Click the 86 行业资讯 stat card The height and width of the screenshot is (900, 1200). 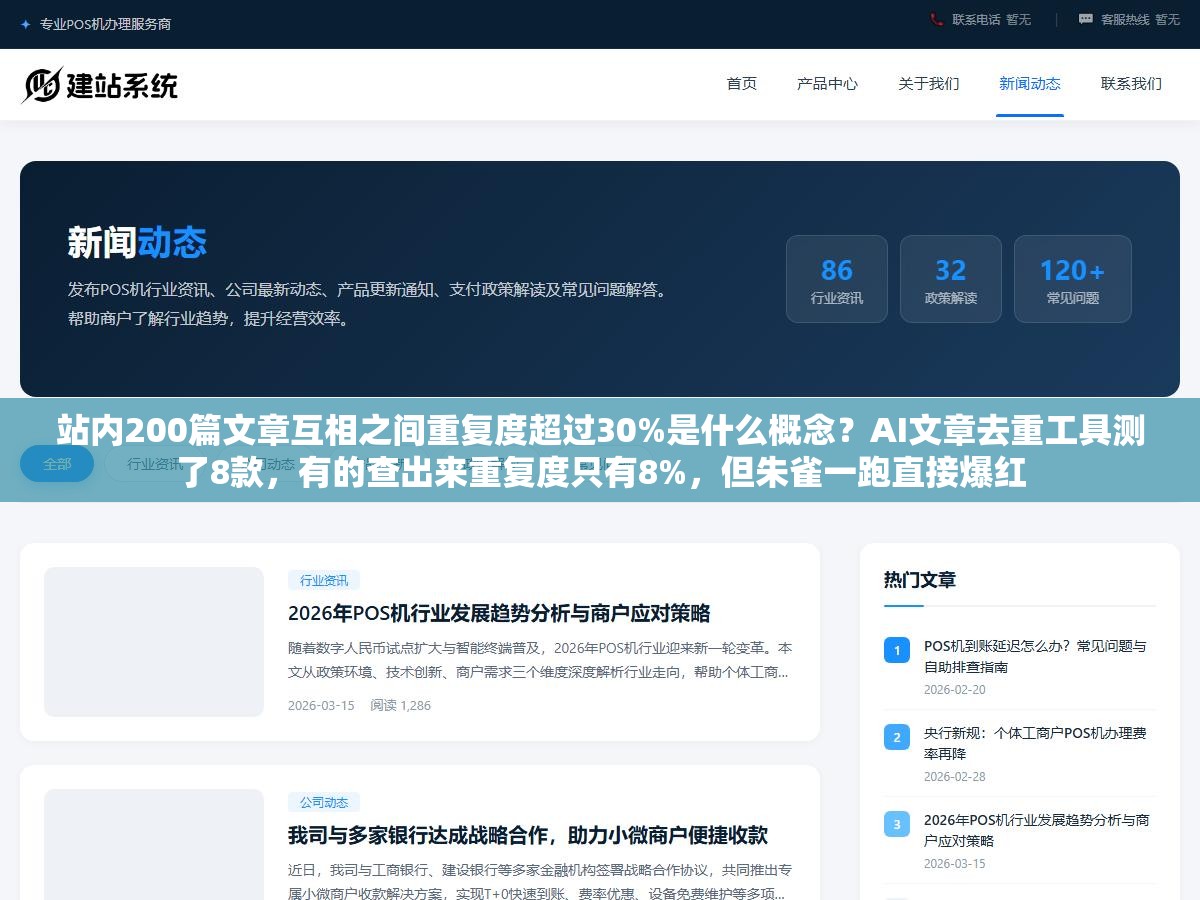(837, 279)
